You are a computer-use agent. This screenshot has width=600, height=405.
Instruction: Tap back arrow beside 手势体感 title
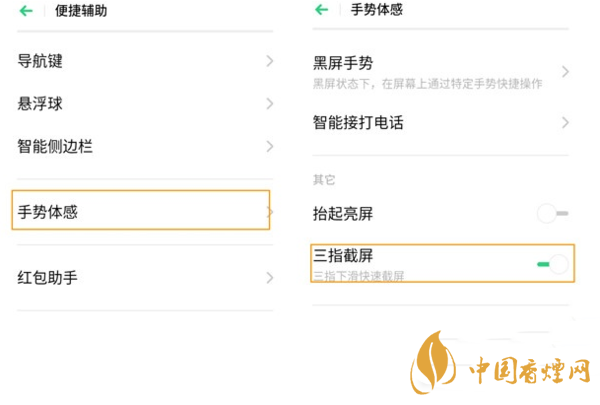tap(321, 11)
